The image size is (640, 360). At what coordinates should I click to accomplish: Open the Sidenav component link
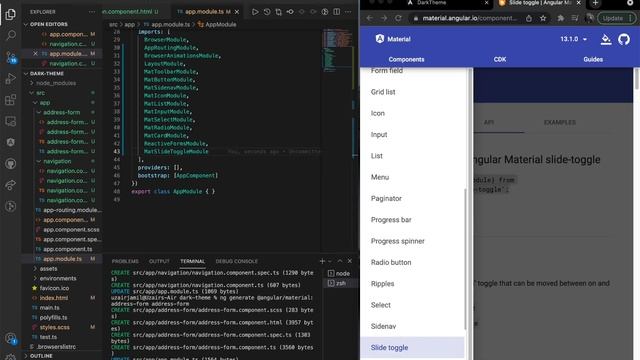(x=383, y=326)
